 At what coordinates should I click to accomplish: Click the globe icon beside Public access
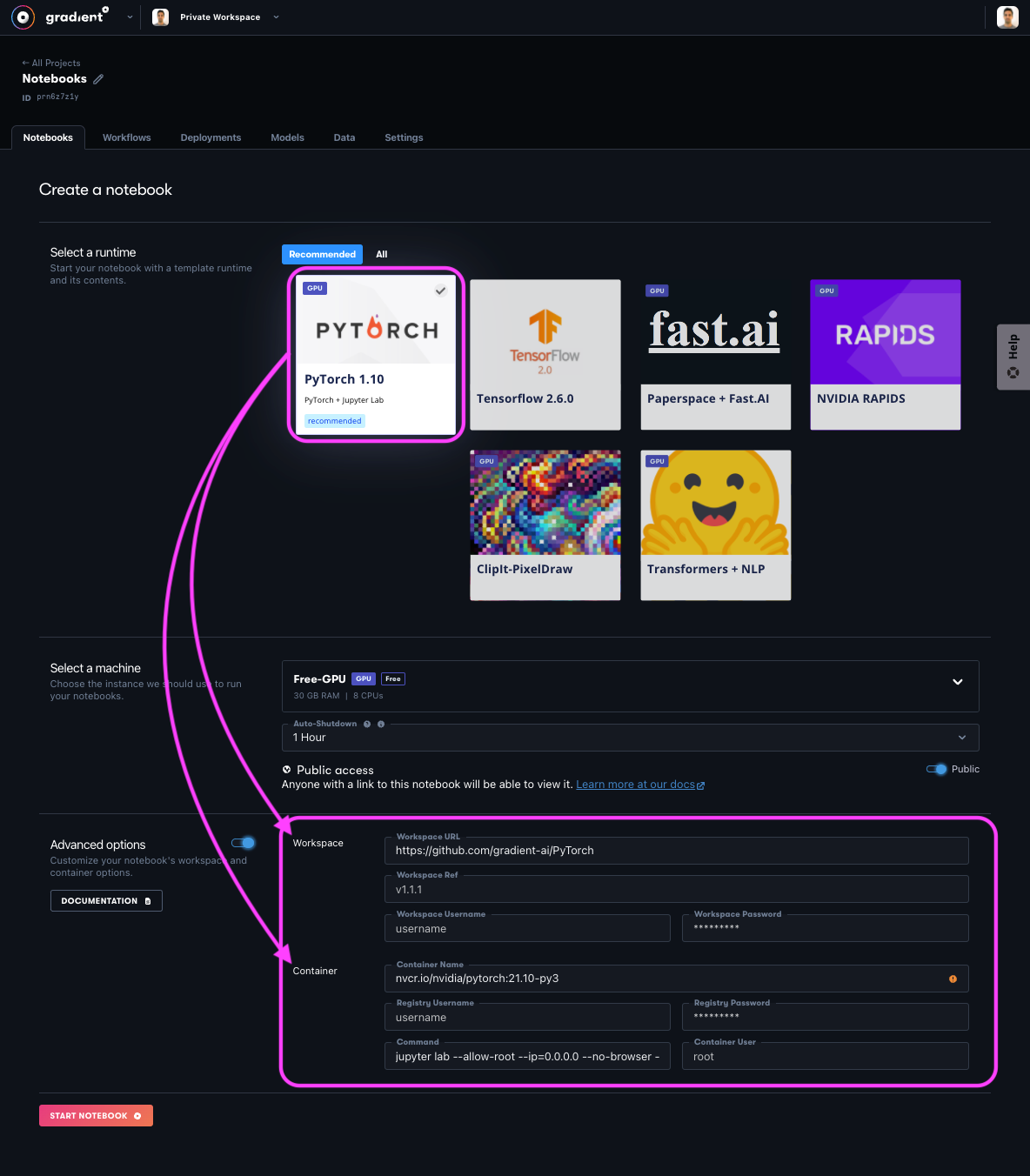287,770
